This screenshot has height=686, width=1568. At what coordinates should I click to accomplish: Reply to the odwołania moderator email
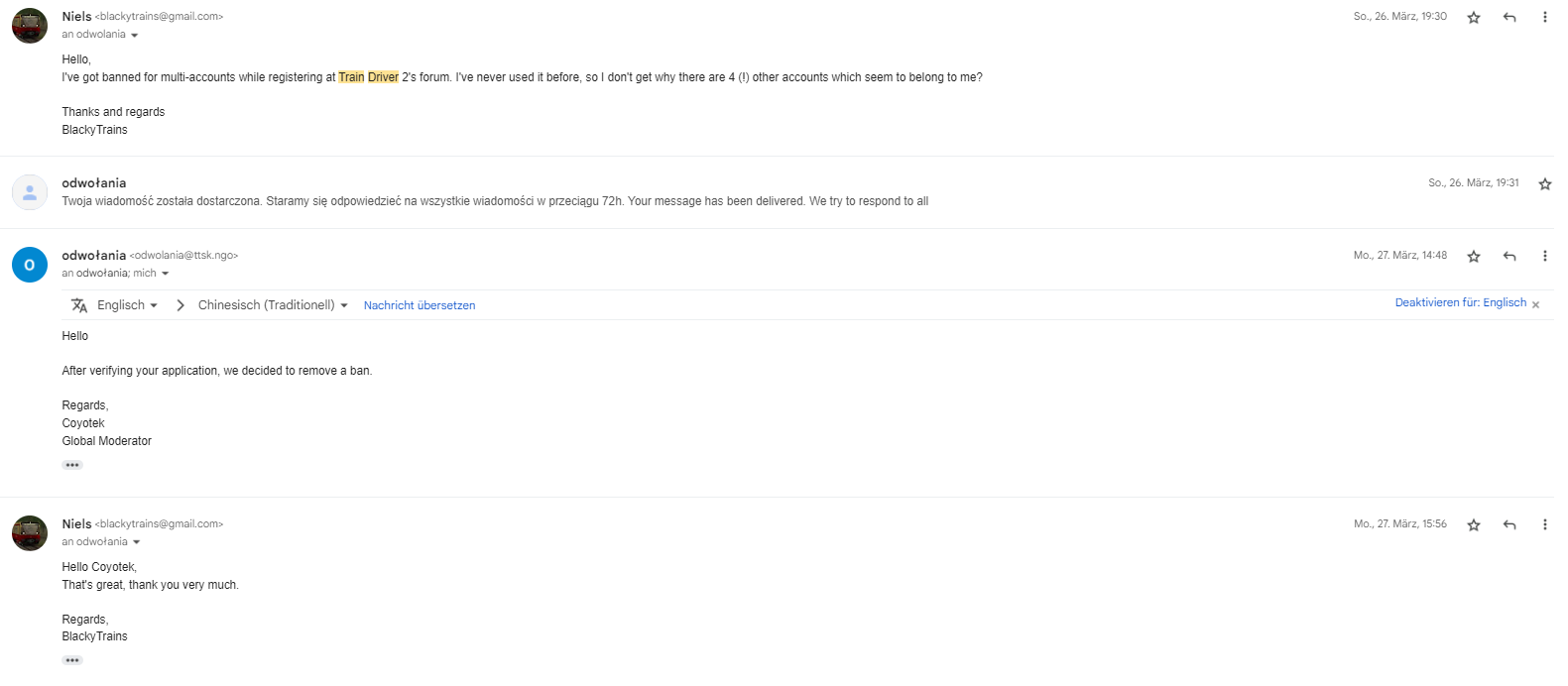pos(1509,257)
